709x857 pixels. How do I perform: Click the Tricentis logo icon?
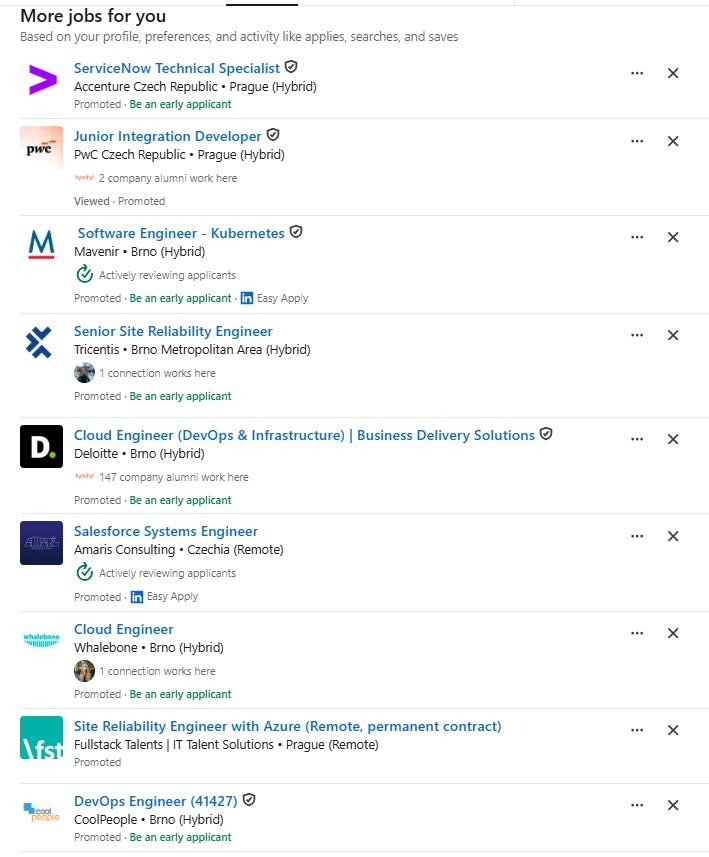[41, 343]
